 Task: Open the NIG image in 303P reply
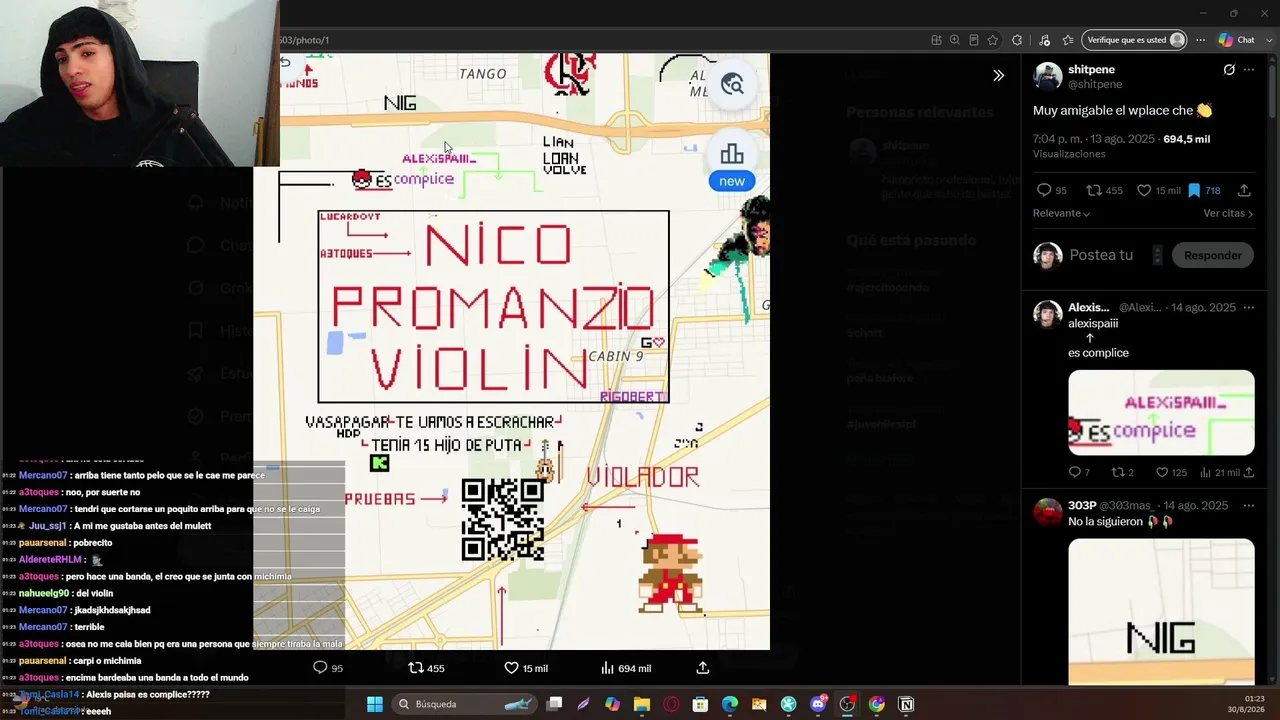pos(1161,612)
